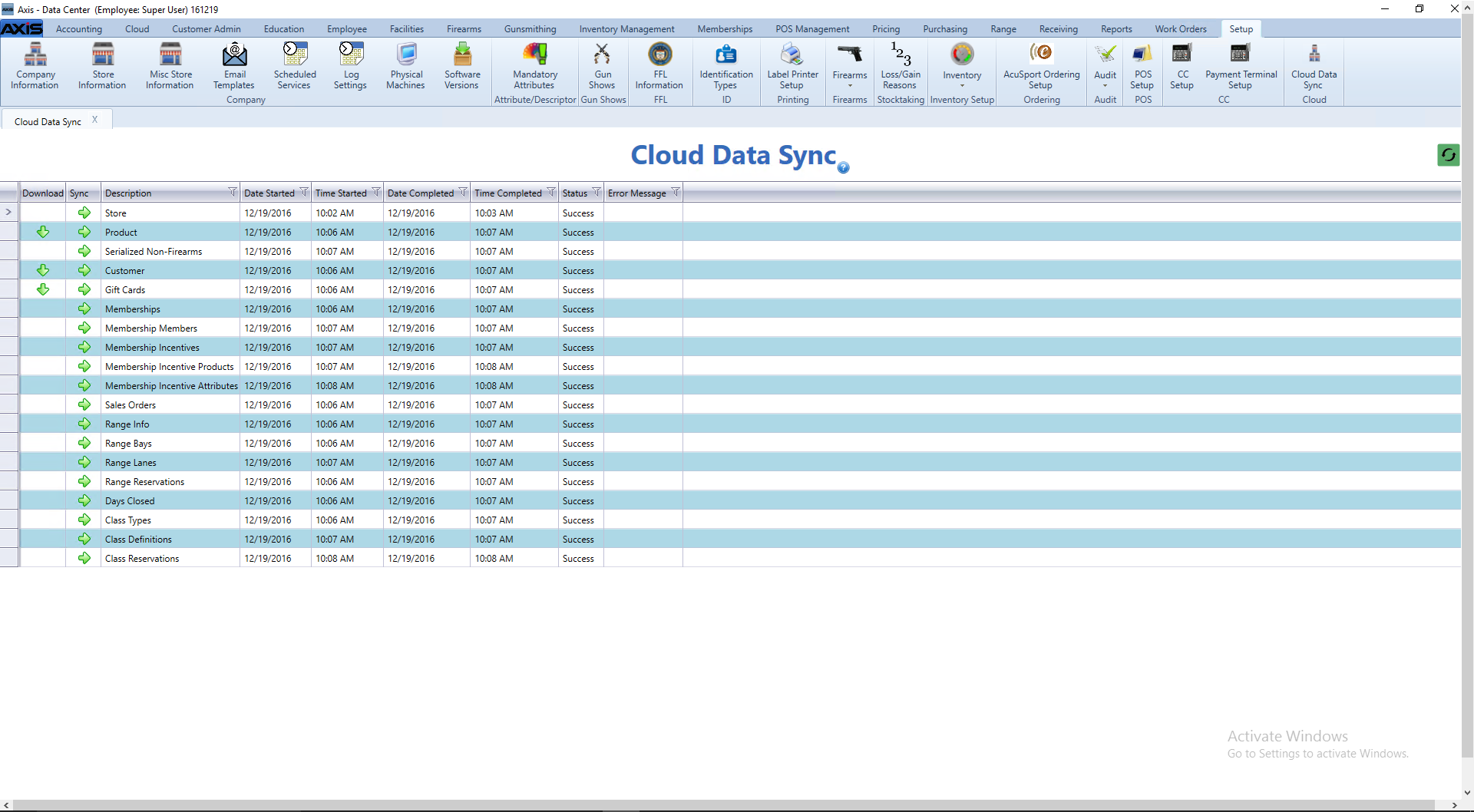This screenshot has width=1474, height=812.
Task: Open the Description column filter
Action: 232,192
